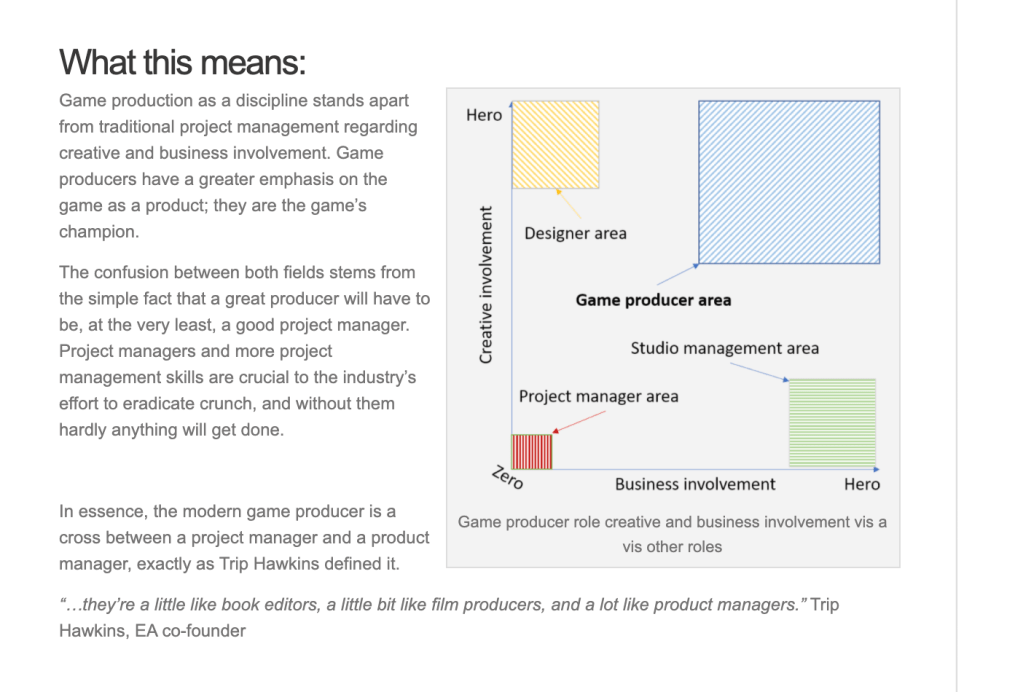
Task: Click the "Studio management area" label
Action: [724, 348]
